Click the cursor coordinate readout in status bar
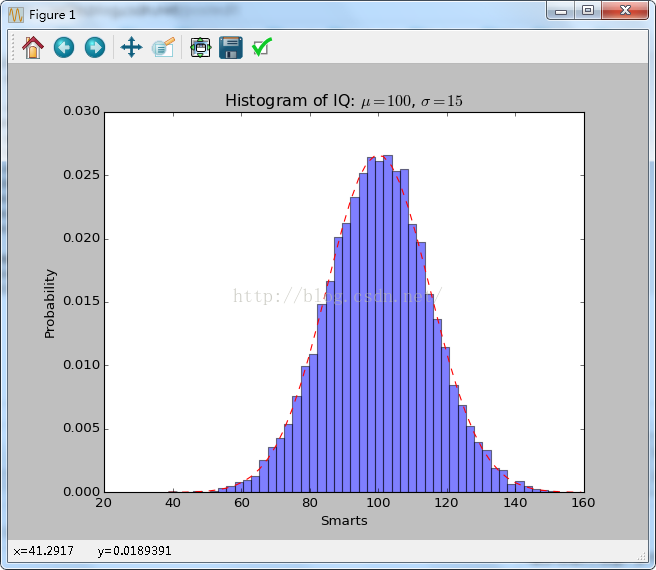 [x=92, y=551]
